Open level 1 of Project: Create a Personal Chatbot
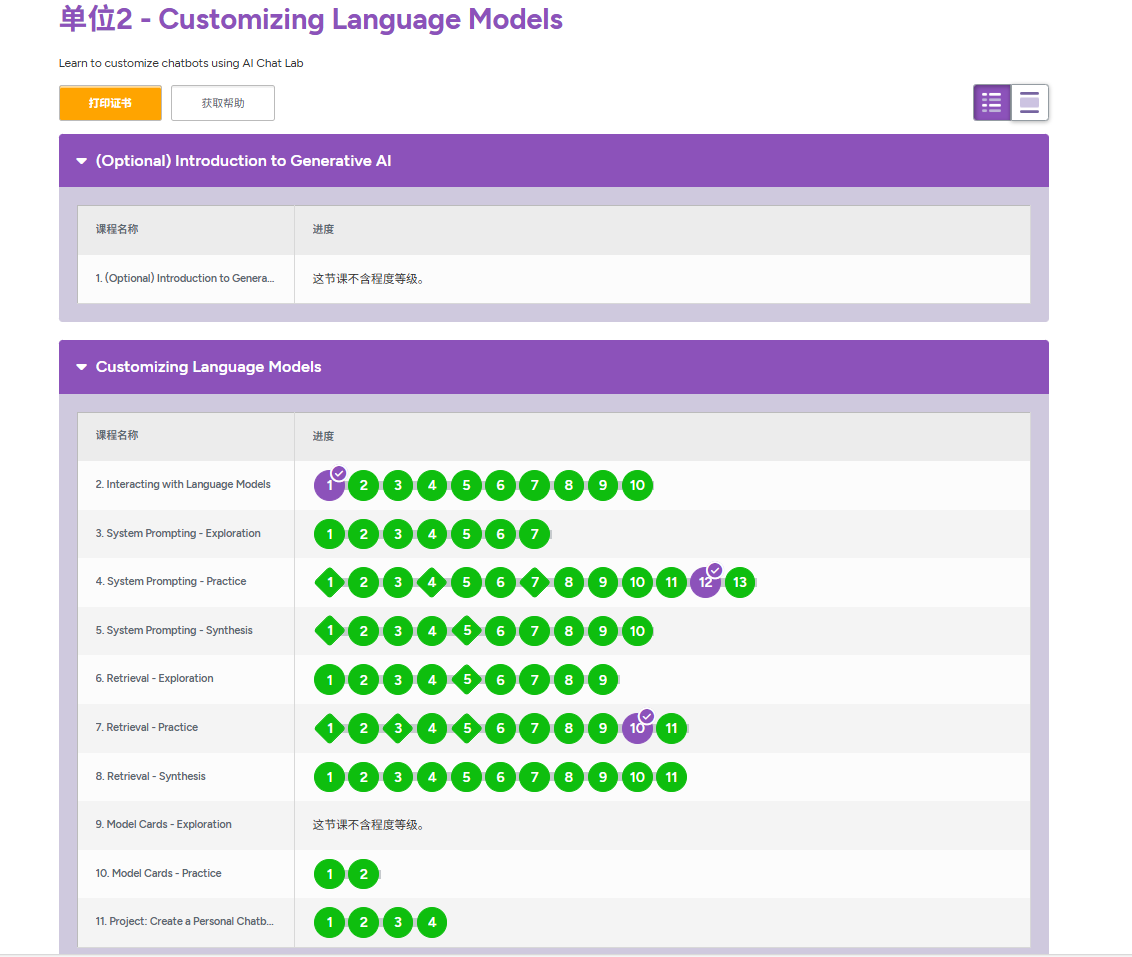The width and height of the screenshot is (1132, 957). (x=329, y=922)
